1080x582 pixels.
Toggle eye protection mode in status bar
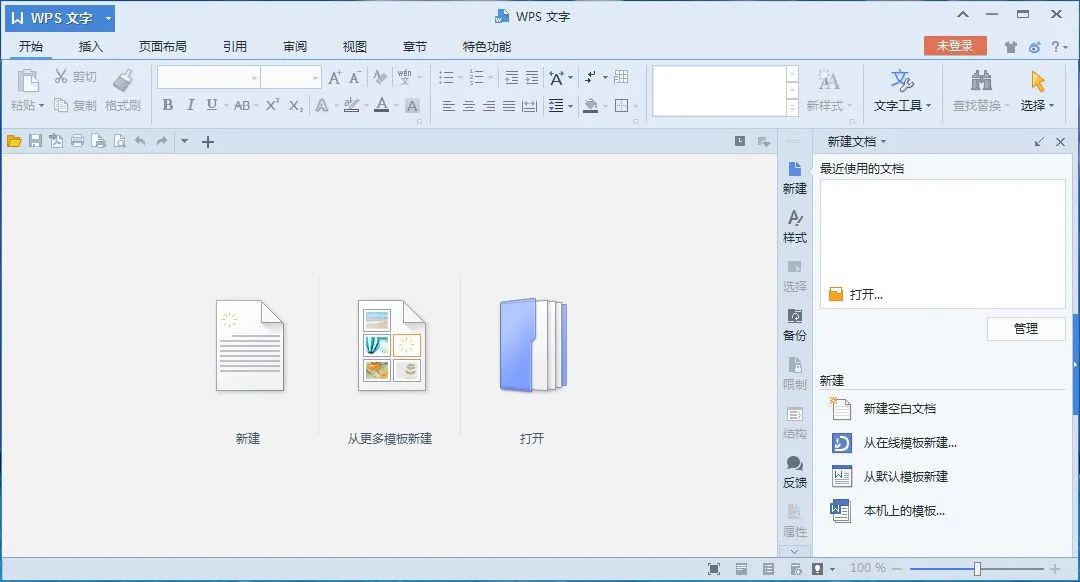pos(818,569)
